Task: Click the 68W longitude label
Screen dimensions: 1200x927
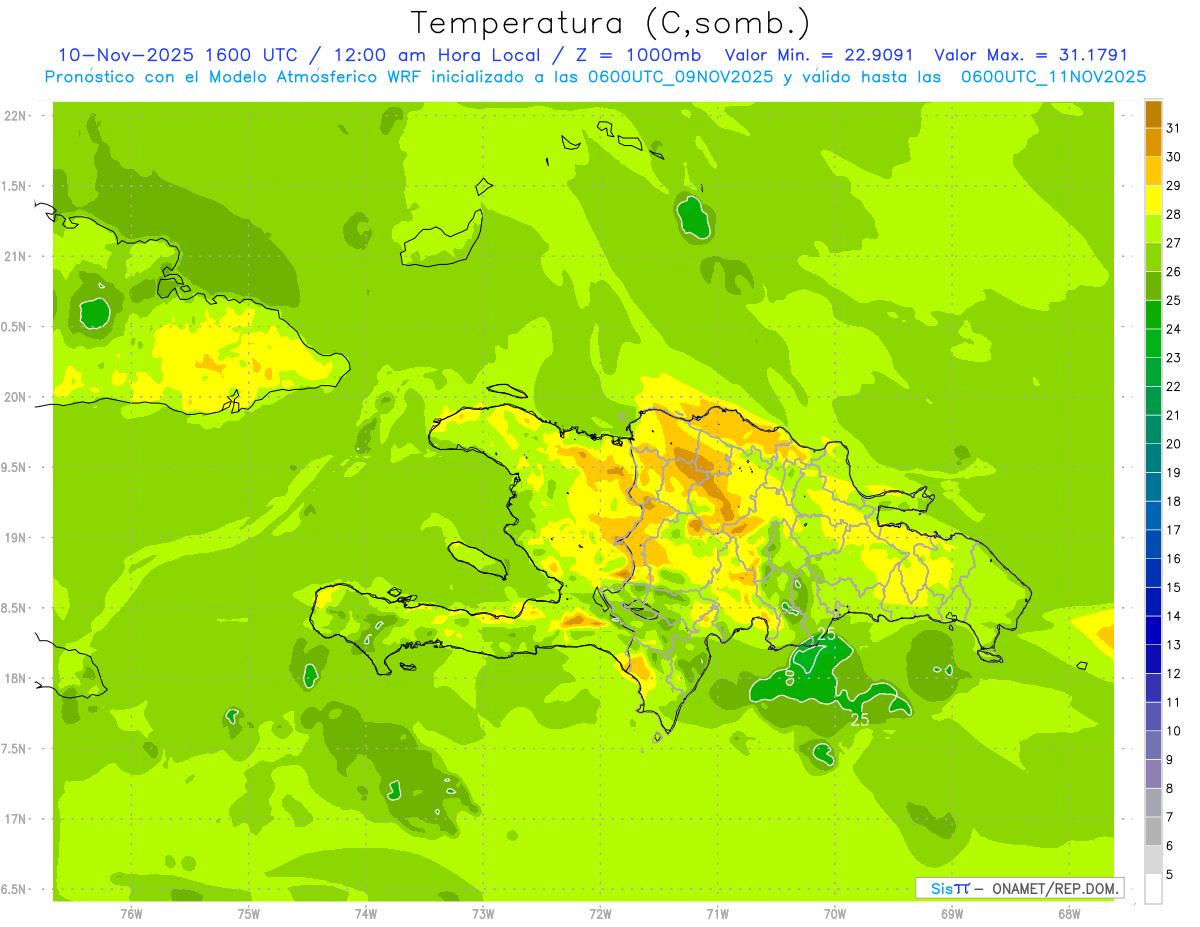Action: 1069,915
